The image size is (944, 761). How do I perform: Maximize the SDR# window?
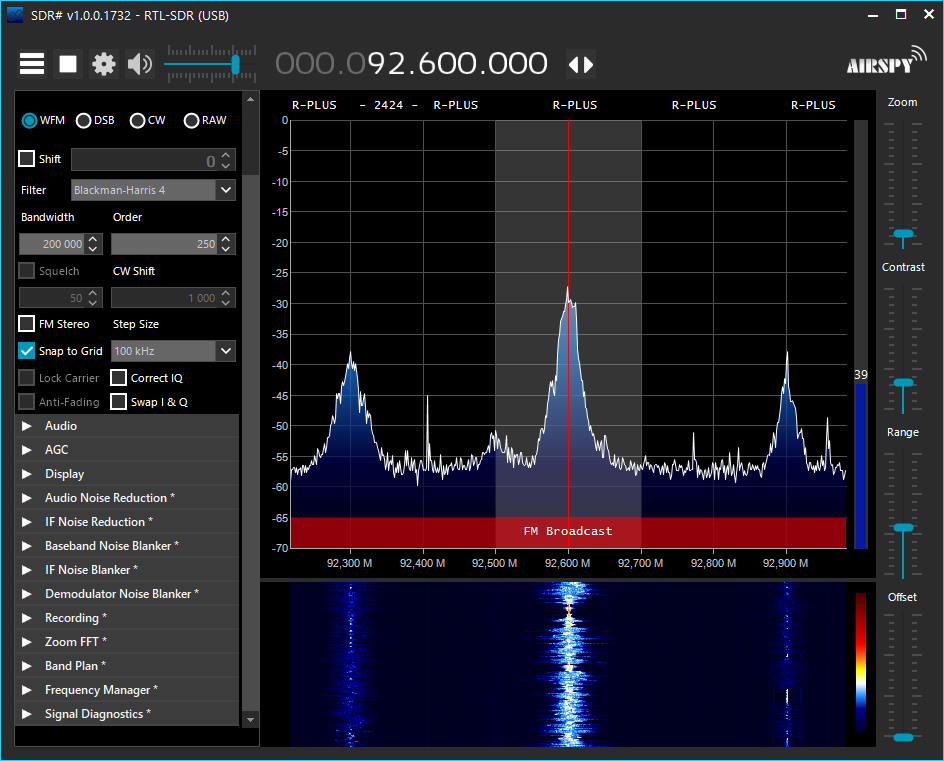pos(901,14)
